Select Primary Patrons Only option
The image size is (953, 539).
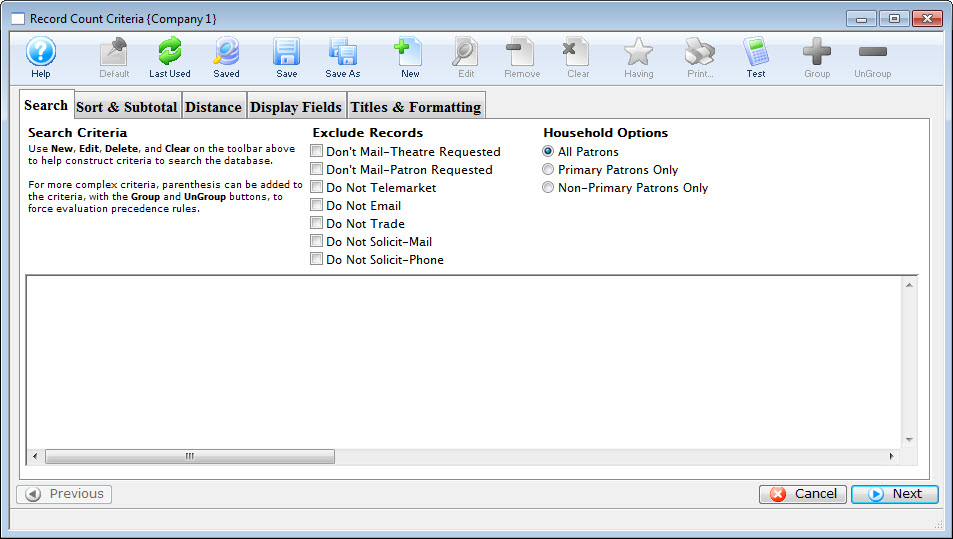(548, 170)
